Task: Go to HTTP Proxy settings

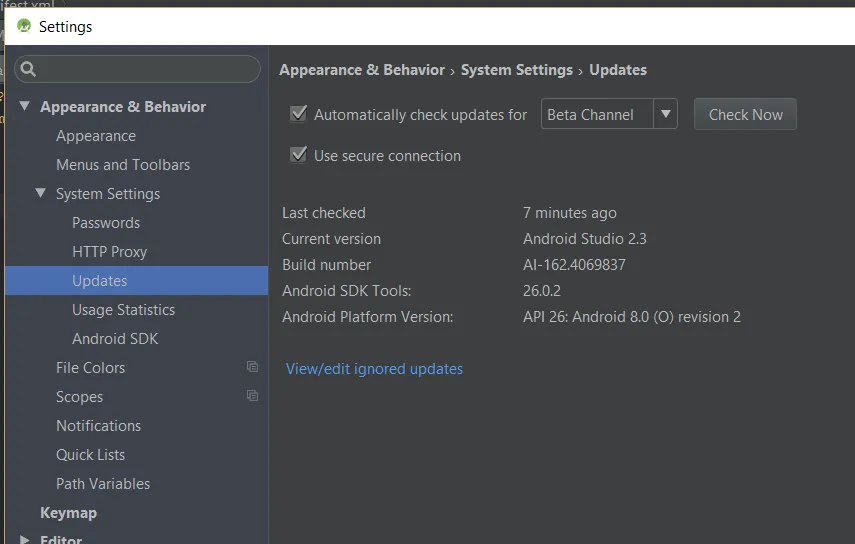Action: [110, 252]
